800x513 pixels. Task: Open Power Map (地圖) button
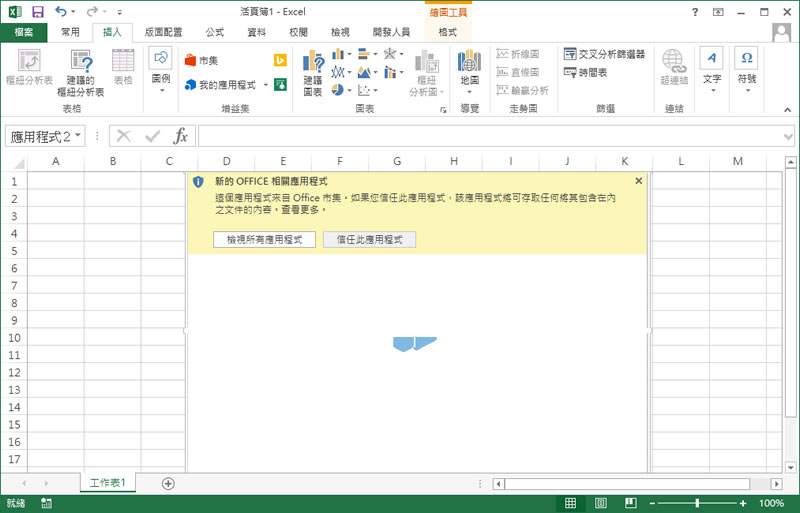(469, 72)
